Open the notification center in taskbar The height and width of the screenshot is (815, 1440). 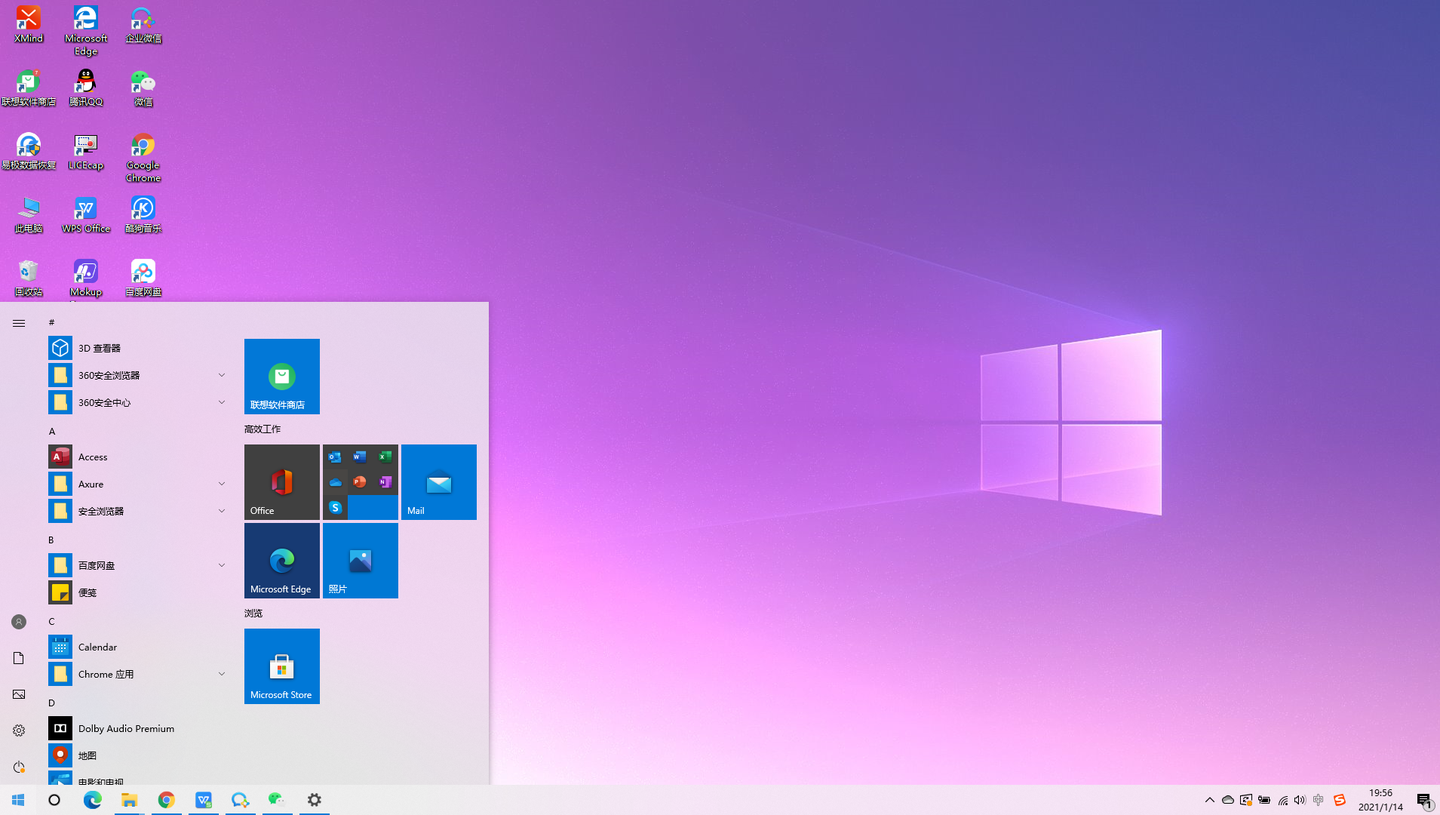pos(1424,800)
